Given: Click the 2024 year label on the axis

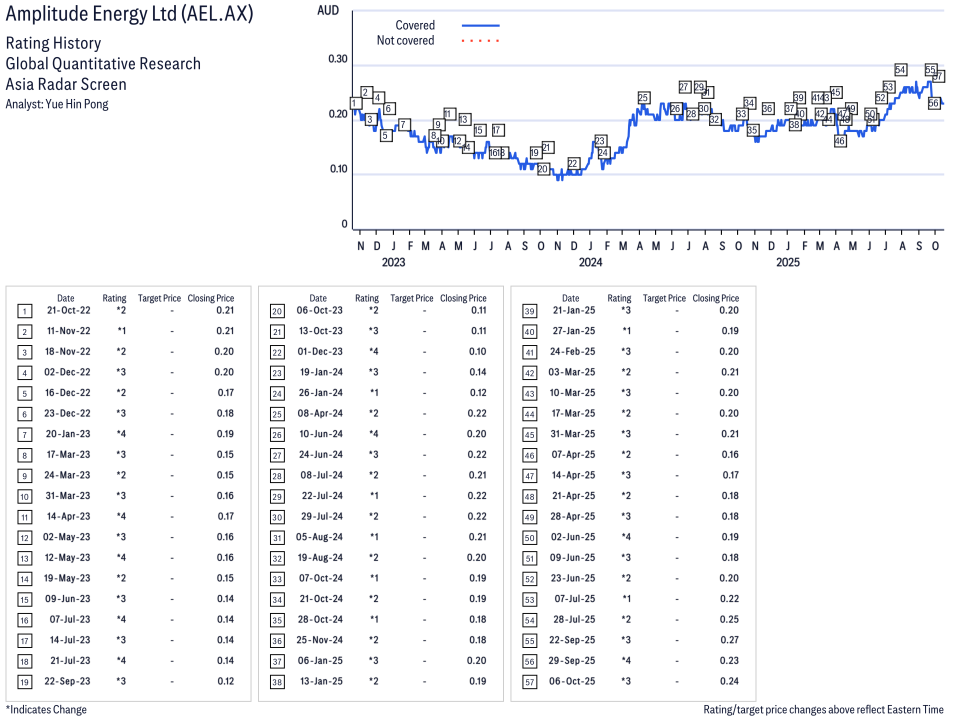Looking at the screenshot, I should pyautogui.click(x=590, y=263).
